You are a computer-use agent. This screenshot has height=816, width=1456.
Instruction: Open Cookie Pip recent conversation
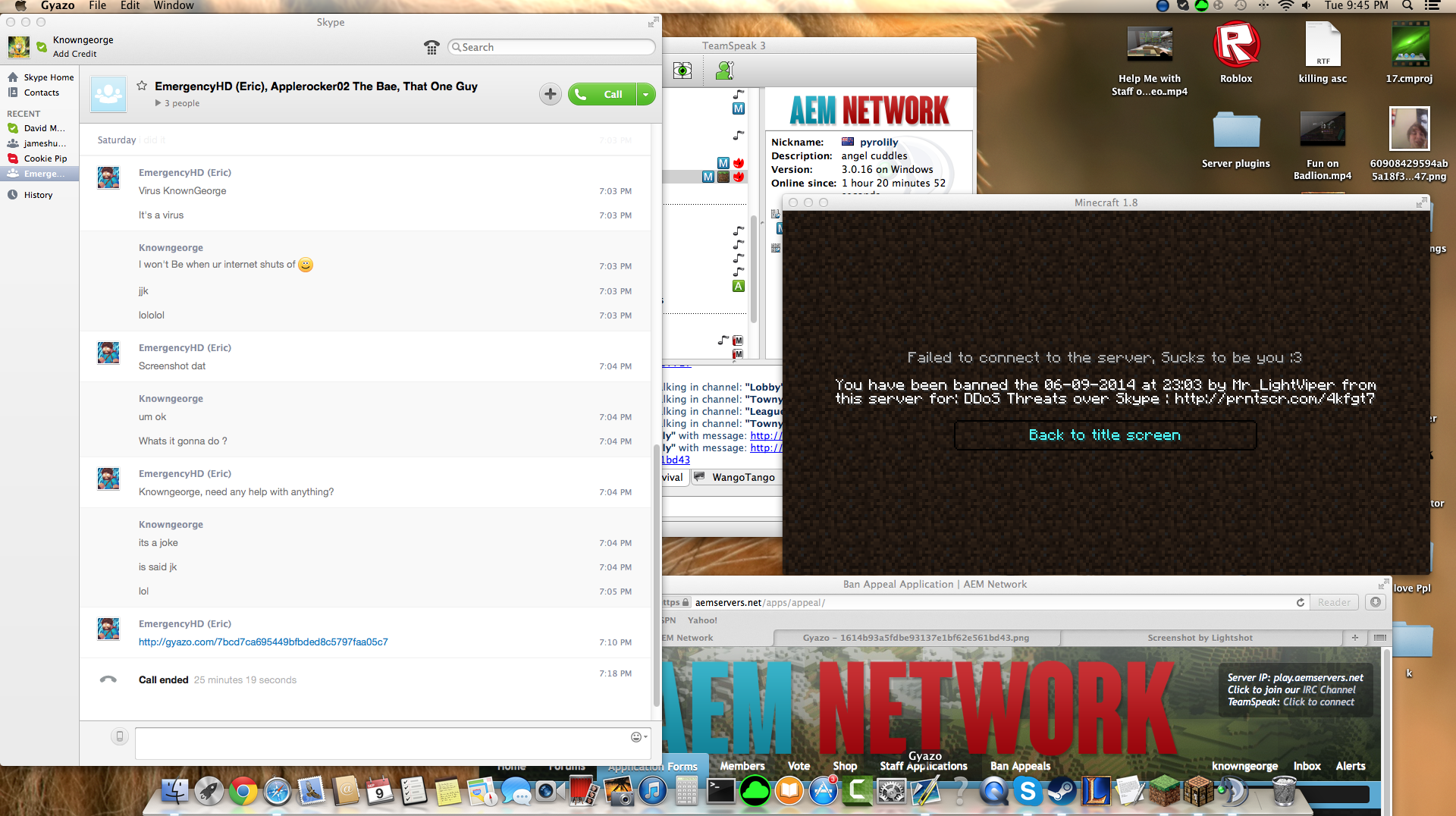coord(37,158)
